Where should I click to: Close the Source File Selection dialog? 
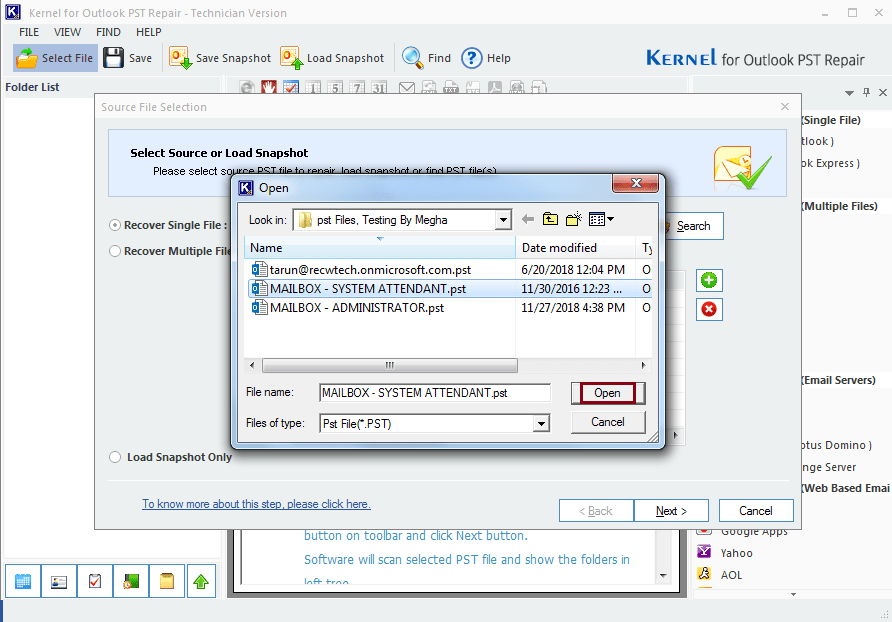point(785,106)
